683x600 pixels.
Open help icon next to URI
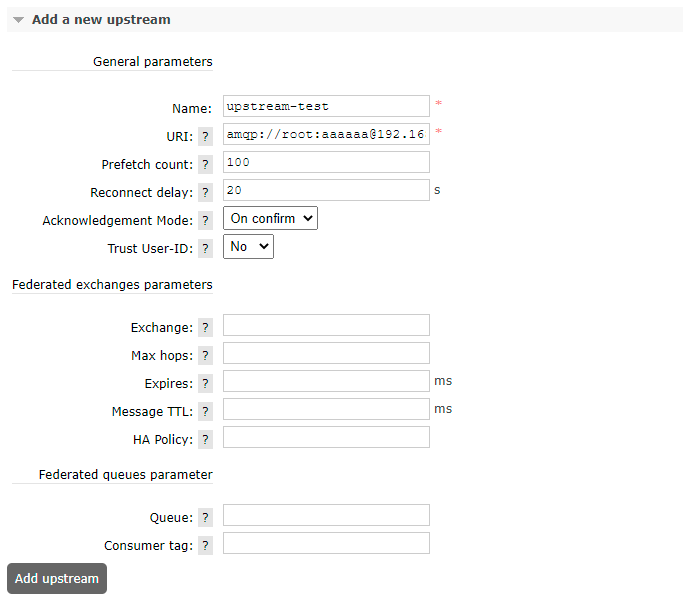pos(205,136)
